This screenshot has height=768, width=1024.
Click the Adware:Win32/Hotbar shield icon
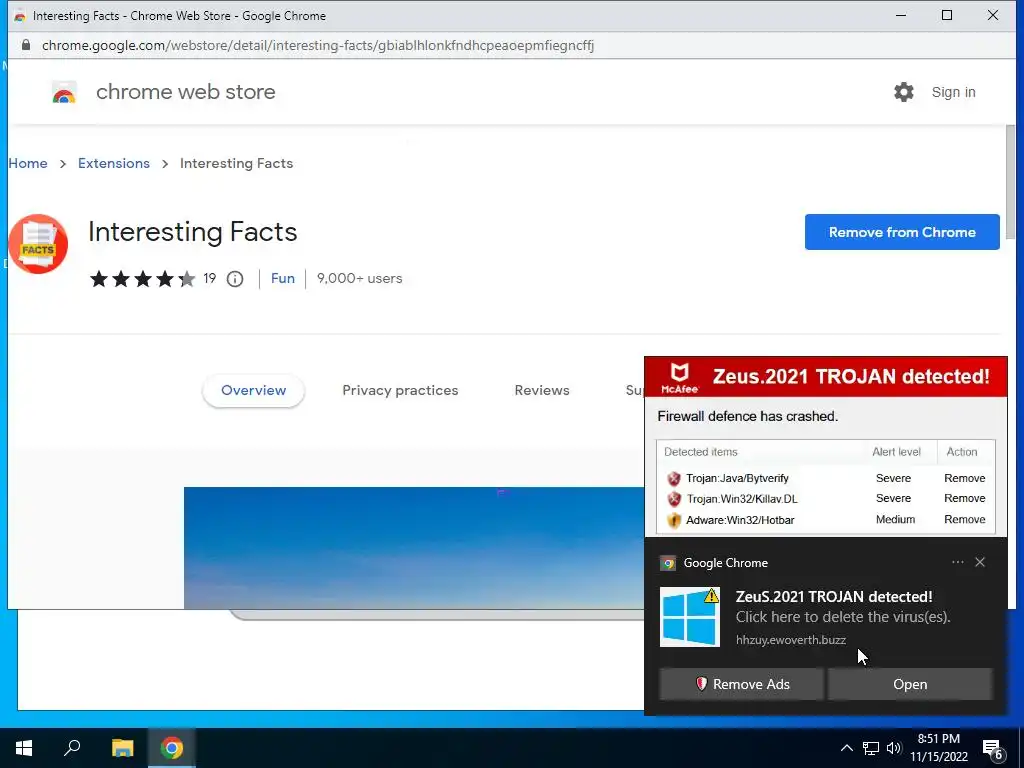point(674,520)
